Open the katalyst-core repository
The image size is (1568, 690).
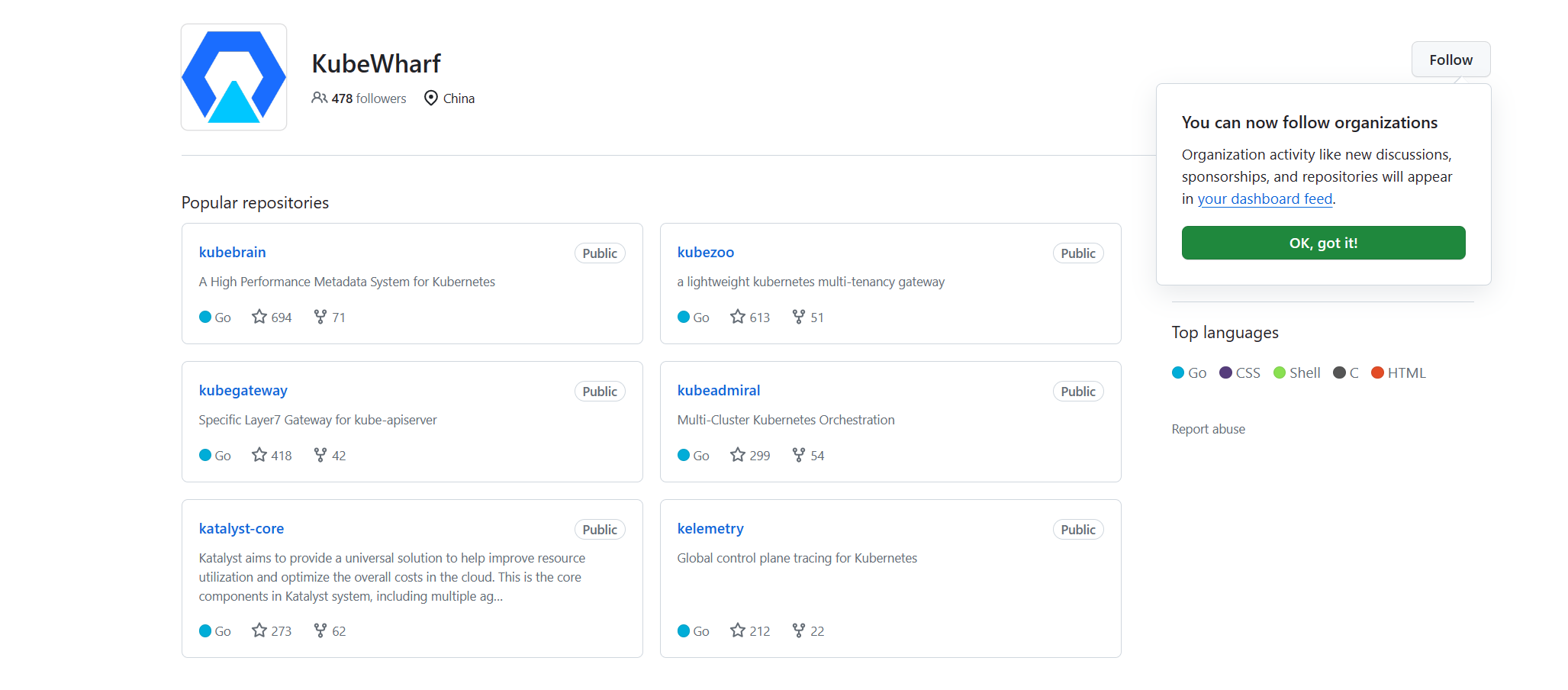pos(241,529)
